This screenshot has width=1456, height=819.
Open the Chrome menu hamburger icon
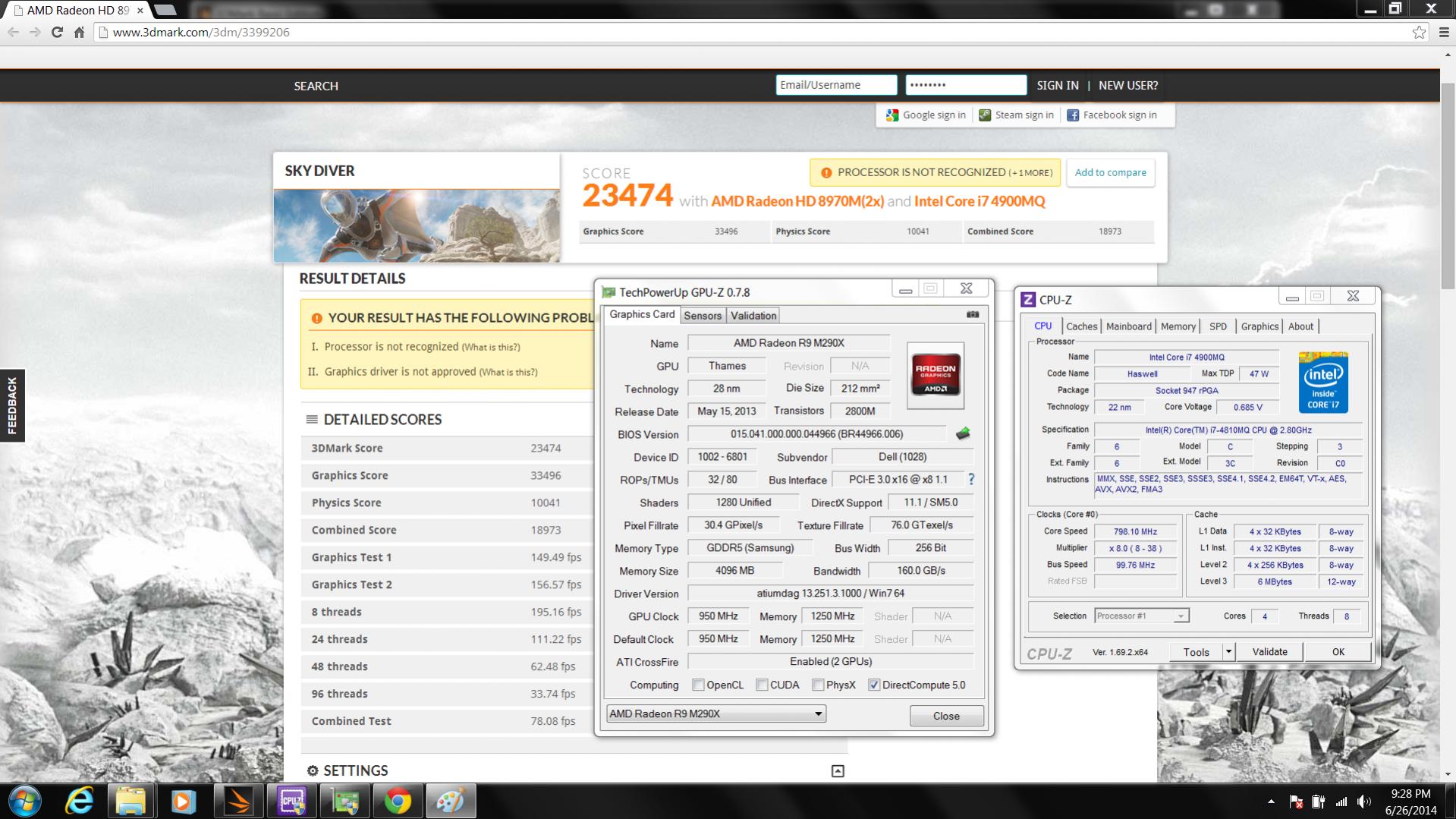click(1444, 32)
